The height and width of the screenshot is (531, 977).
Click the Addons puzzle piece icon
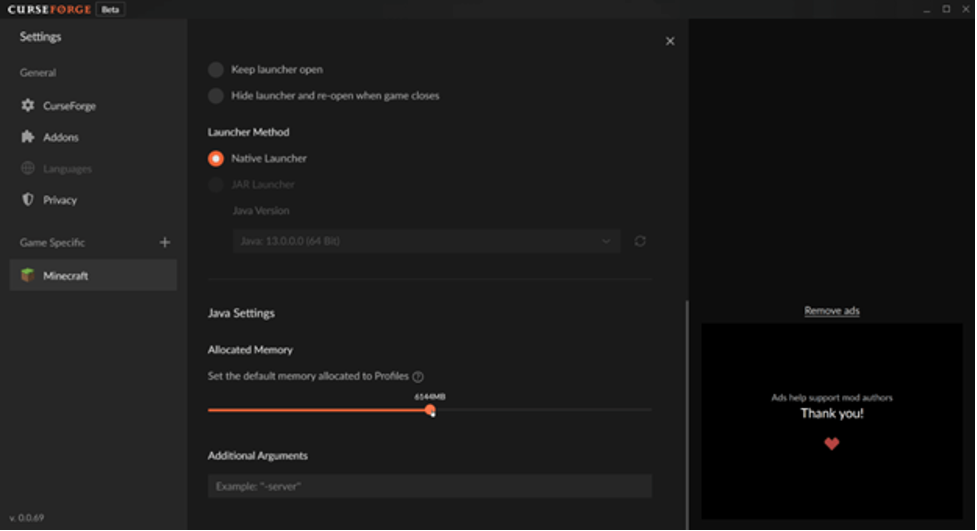coord(28,137)
